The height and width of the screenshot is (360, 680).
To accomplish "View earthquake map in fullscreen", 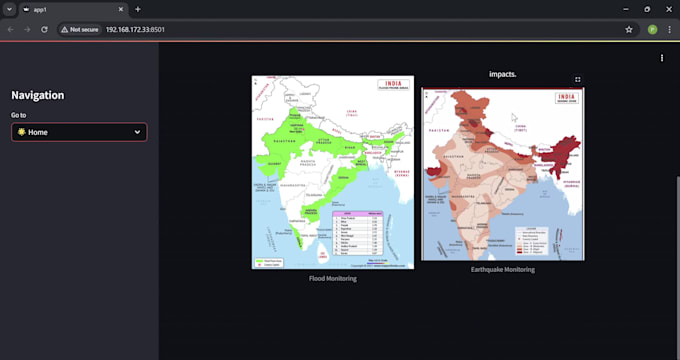I will coord(578,79).
